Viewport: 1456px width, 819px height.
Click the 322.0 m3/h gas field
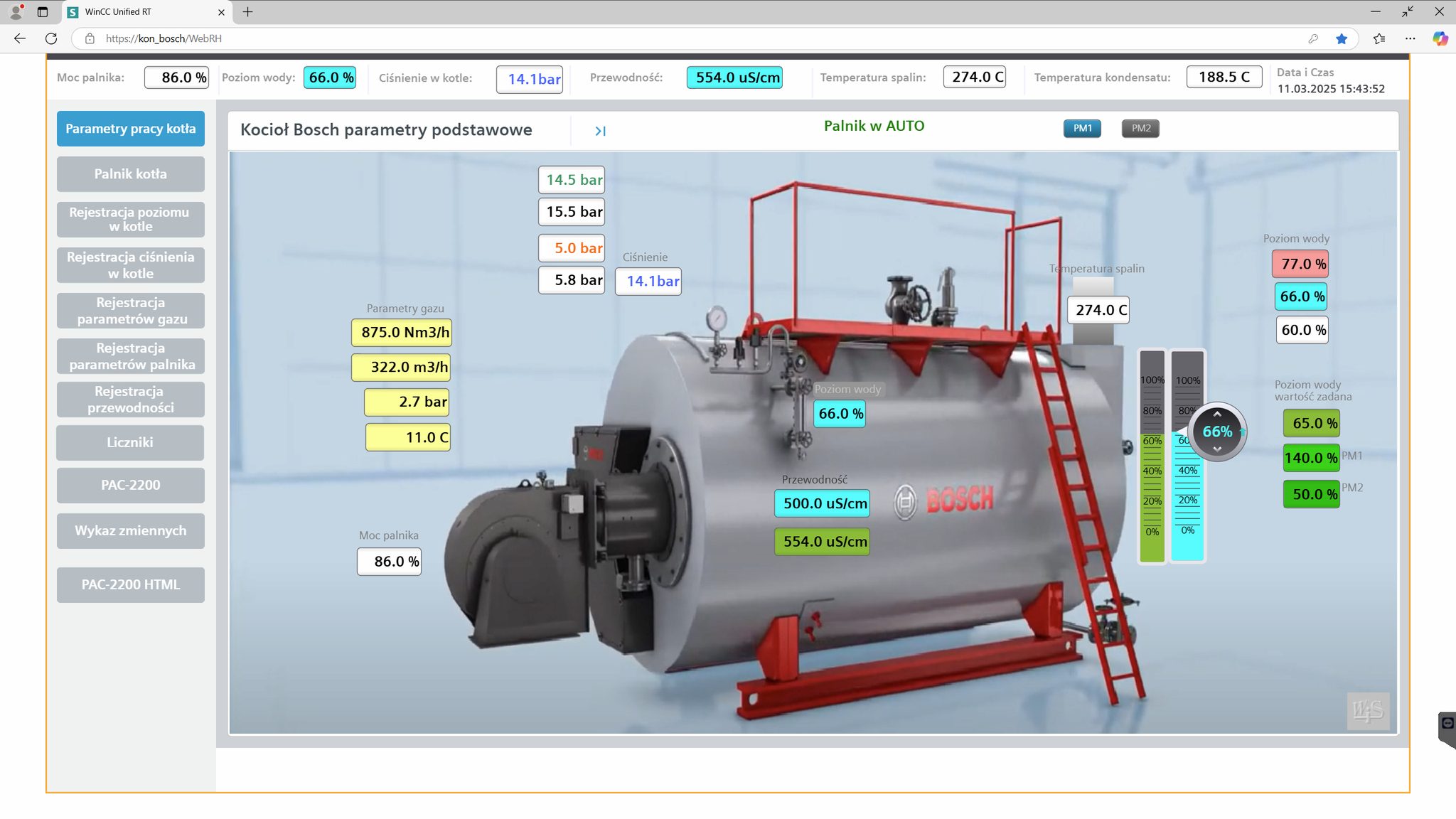tap(402, 368)
